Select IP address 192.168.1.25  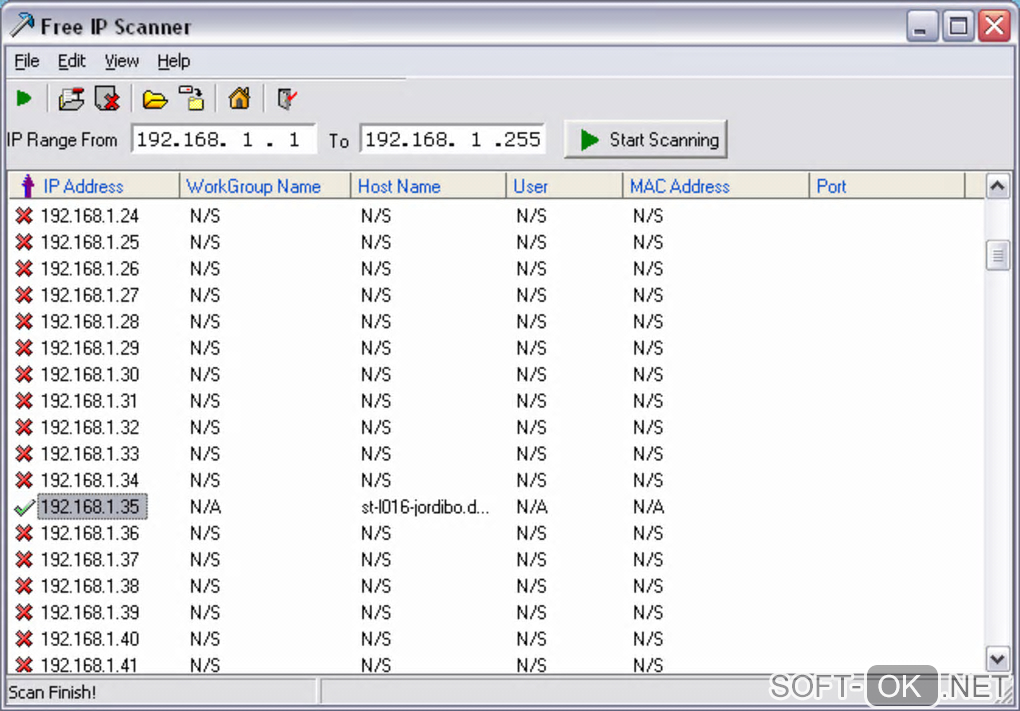[x=90, y=243]
